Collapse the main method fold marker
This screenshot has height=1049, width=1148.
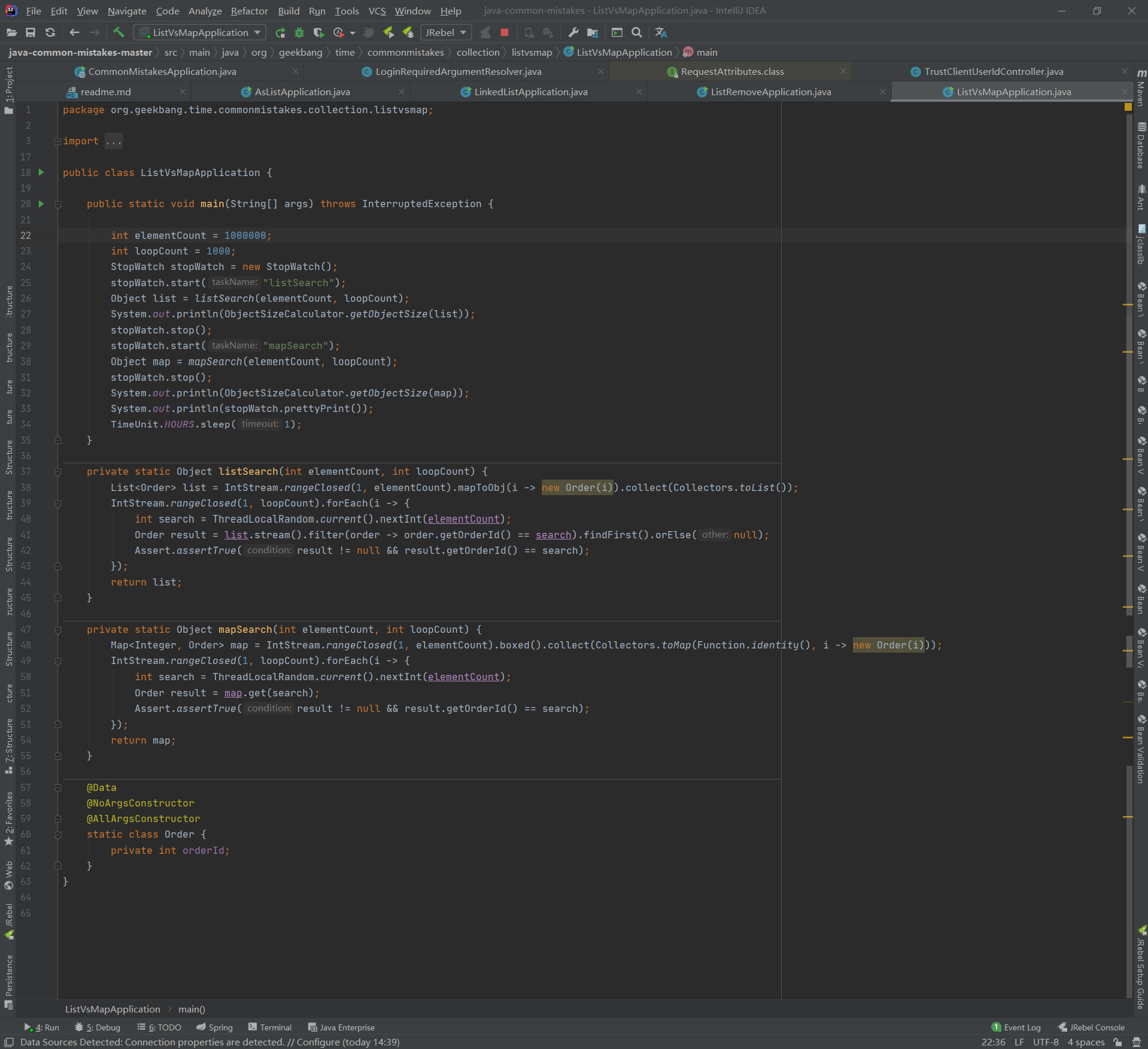[58, 205]
